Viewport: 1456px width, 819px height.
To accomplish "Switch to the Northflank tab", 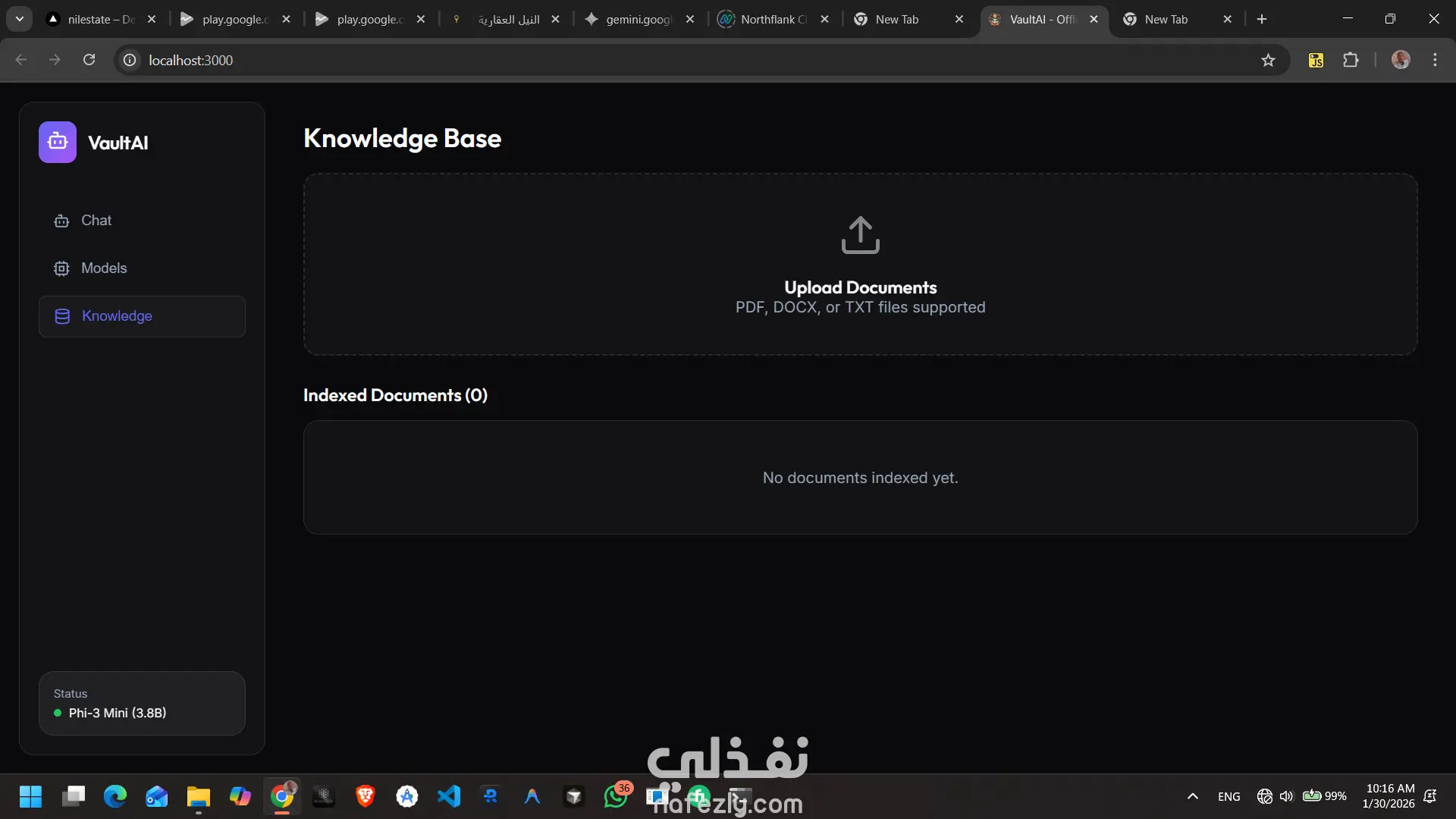I will [x=766, y=19].
